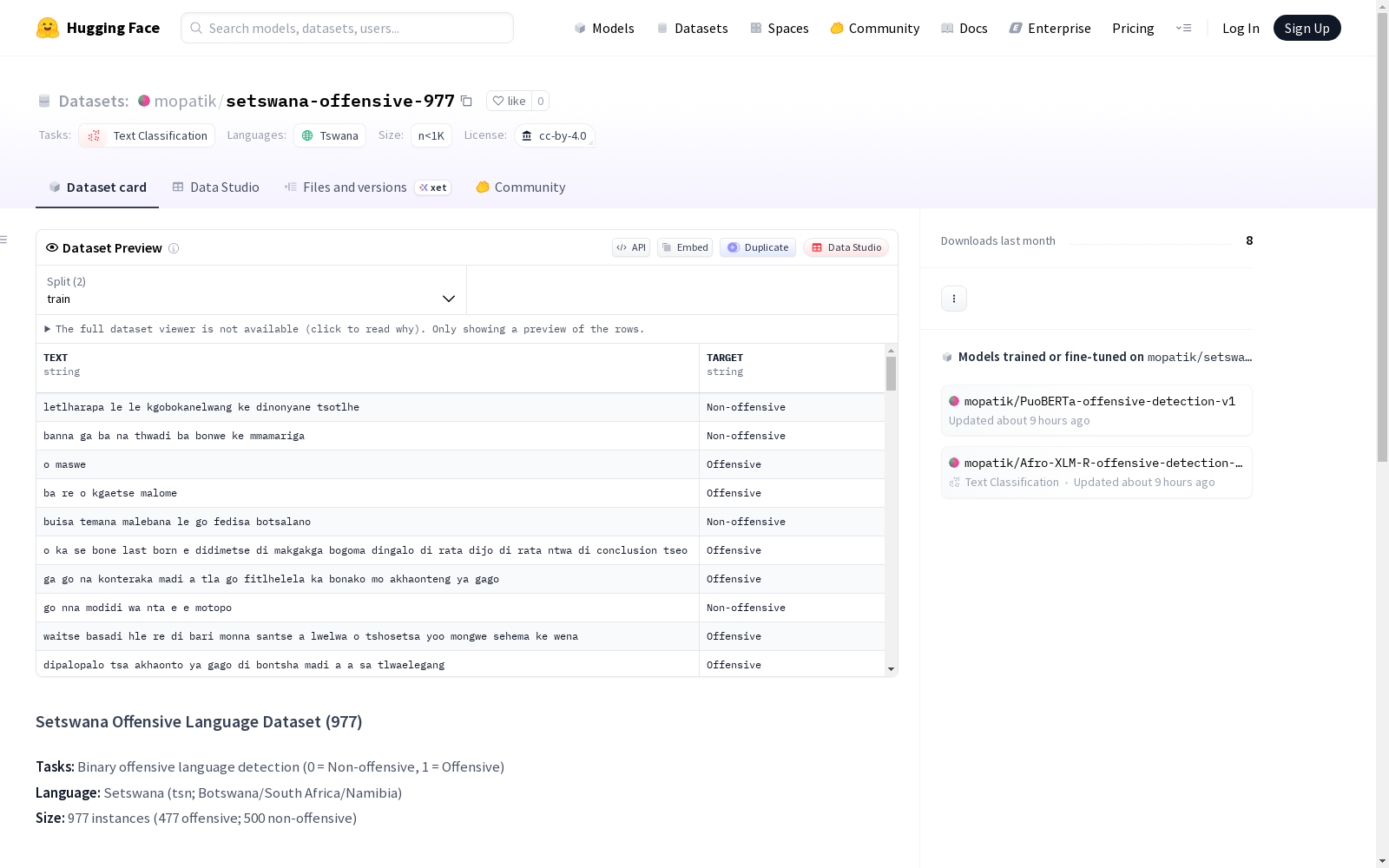The image size is (1389, 868).
Task: Open Afro-XLM-R-offensive-detection model card
Action: [x=1096, y=471]
